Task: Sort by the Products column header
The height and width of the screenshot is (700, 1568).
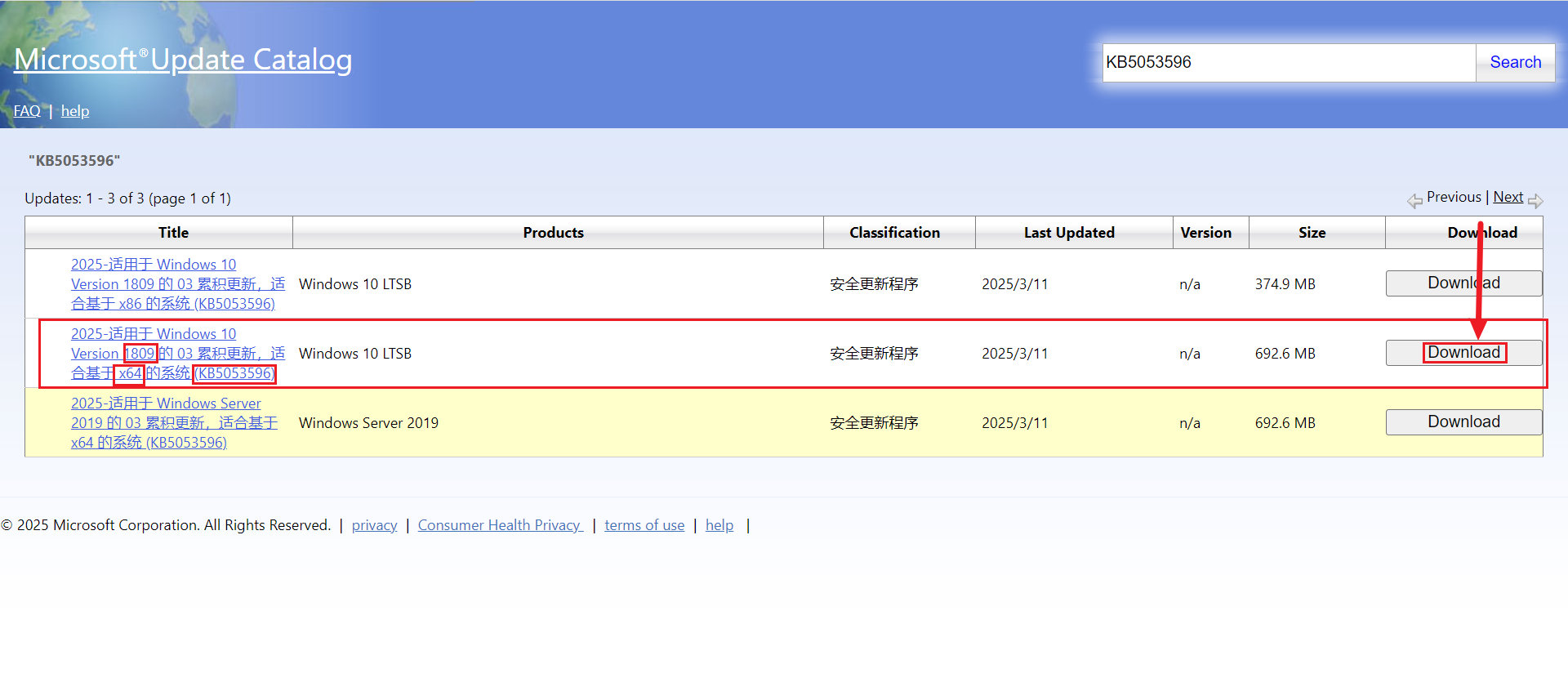Action: pos(558,233)
